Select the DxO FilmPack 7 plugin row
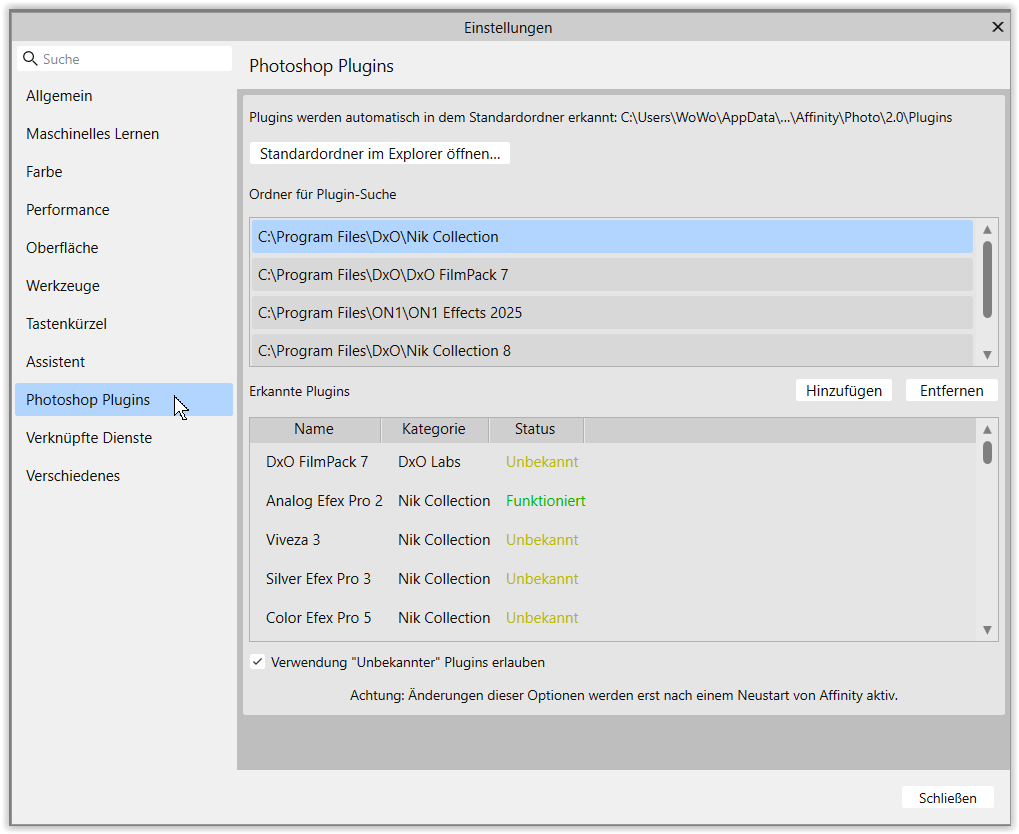This screenshot has height=834, width=1019. pyautogui.click(x=612, y=462)
